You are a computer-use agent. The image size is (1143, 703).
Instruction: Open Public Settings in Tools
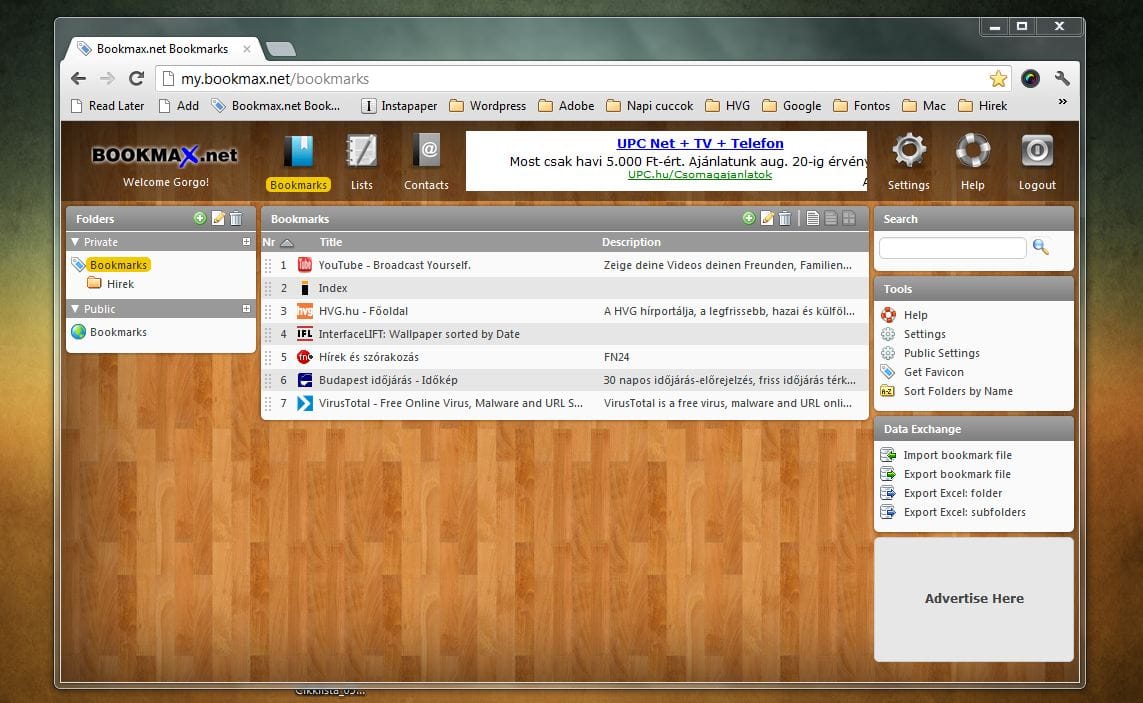(x=942, y=353)
